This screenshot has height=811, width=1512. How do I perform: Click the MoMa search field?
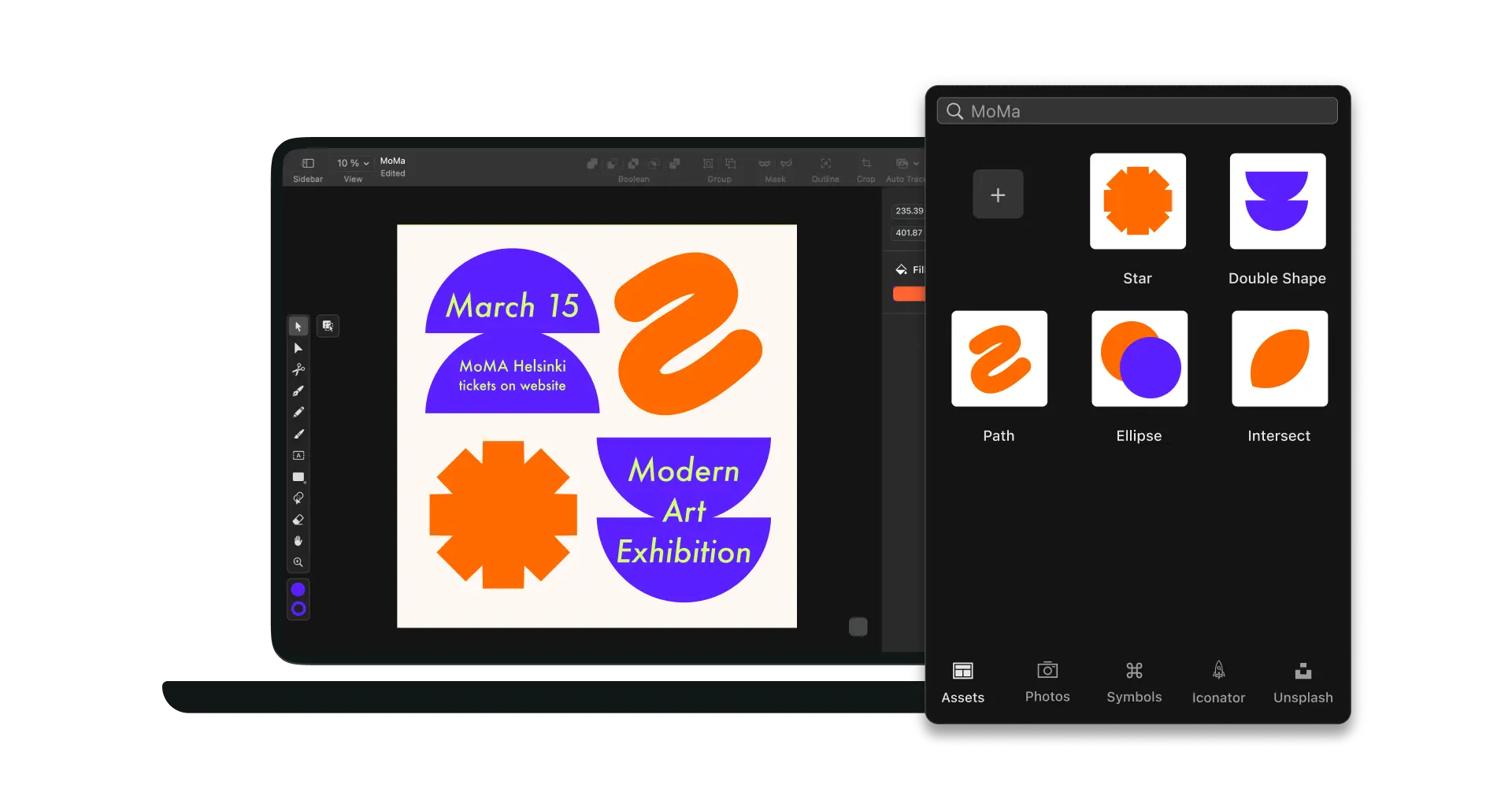pyautogui.click(x=1137, y=111)
